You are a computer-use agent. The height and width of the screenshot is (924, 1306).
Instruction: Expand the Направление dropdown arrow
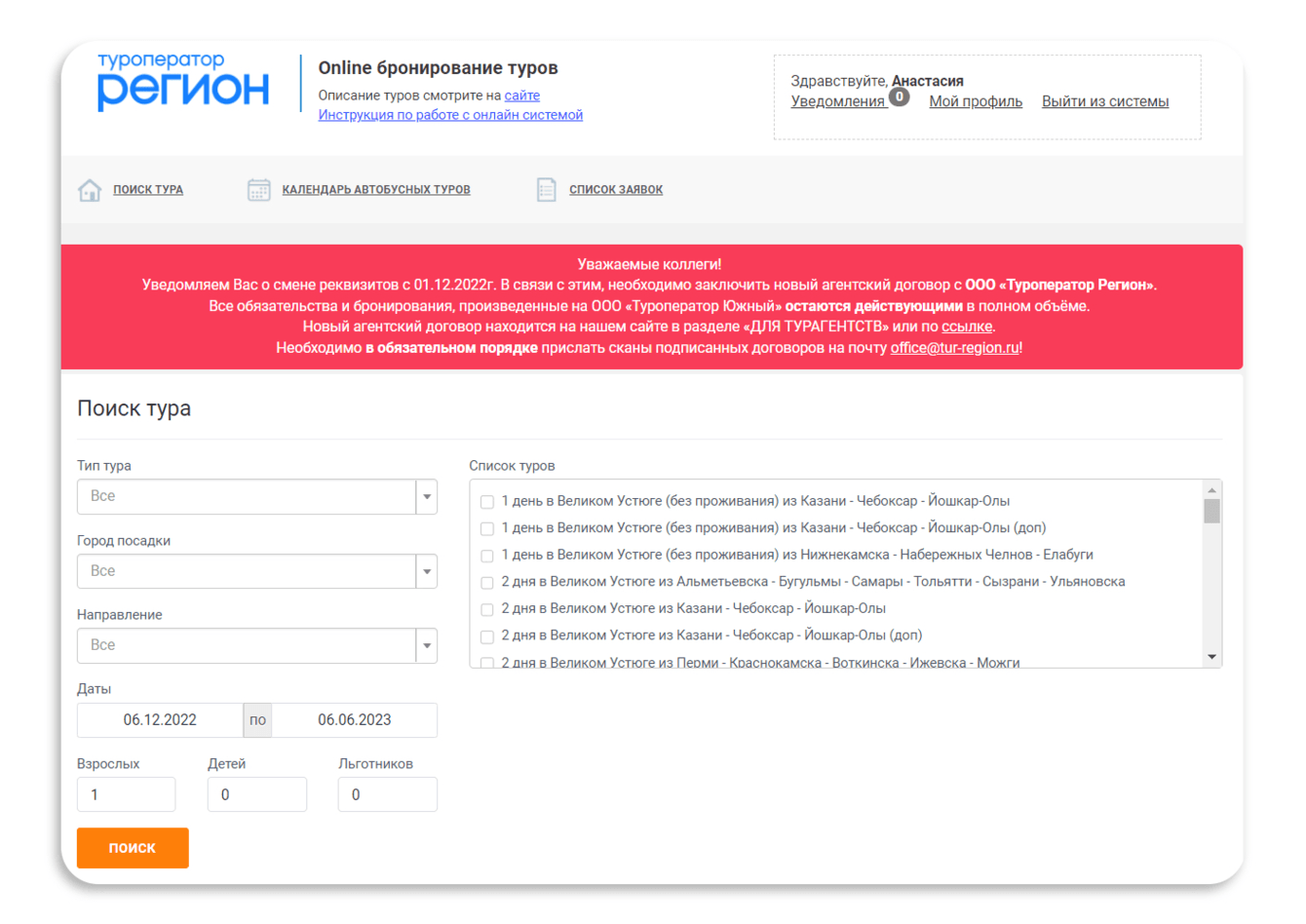click(427, 645)
